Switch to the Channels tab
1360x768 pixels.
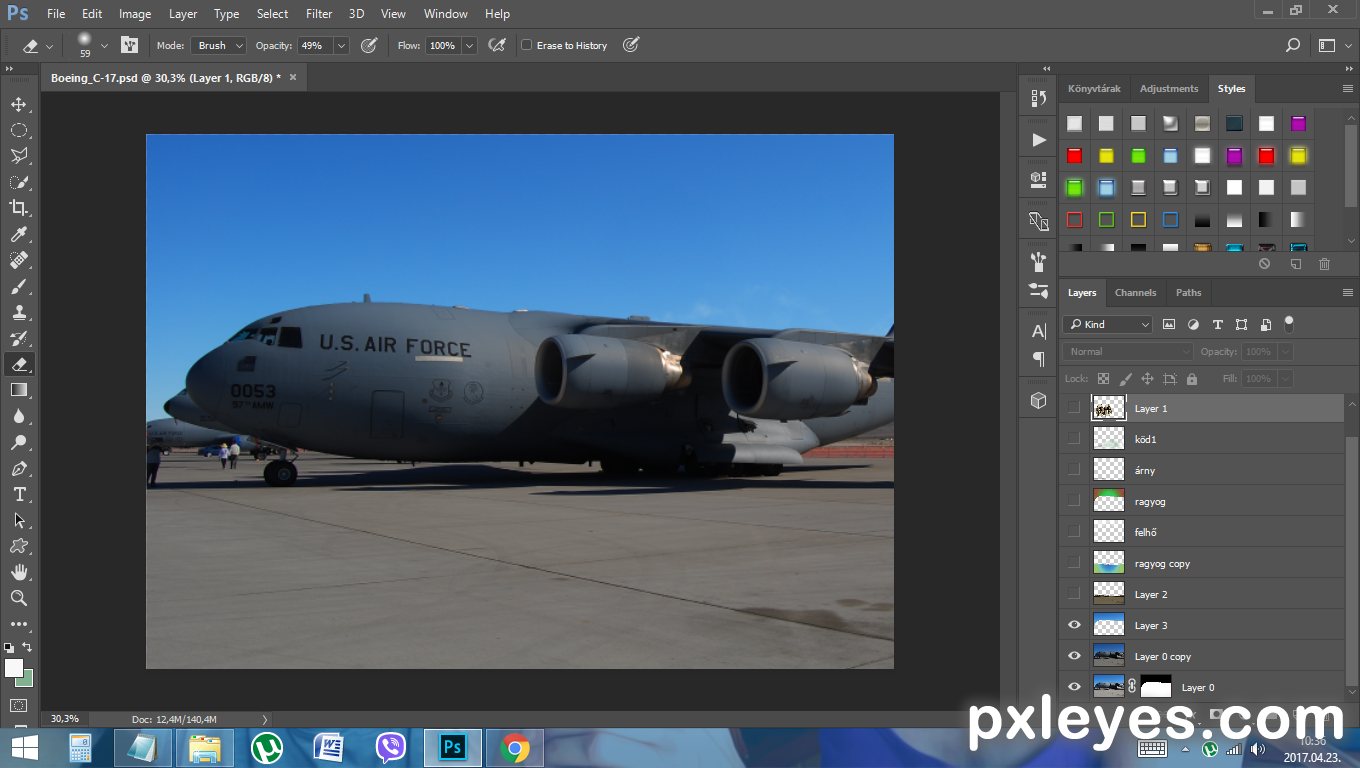point(1135,293)
